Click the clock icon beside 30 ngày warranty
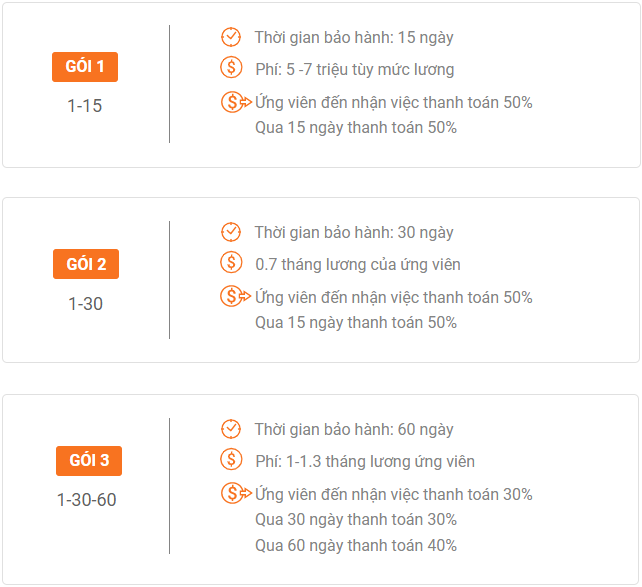642x587 pixels. (x=231, y=232)
